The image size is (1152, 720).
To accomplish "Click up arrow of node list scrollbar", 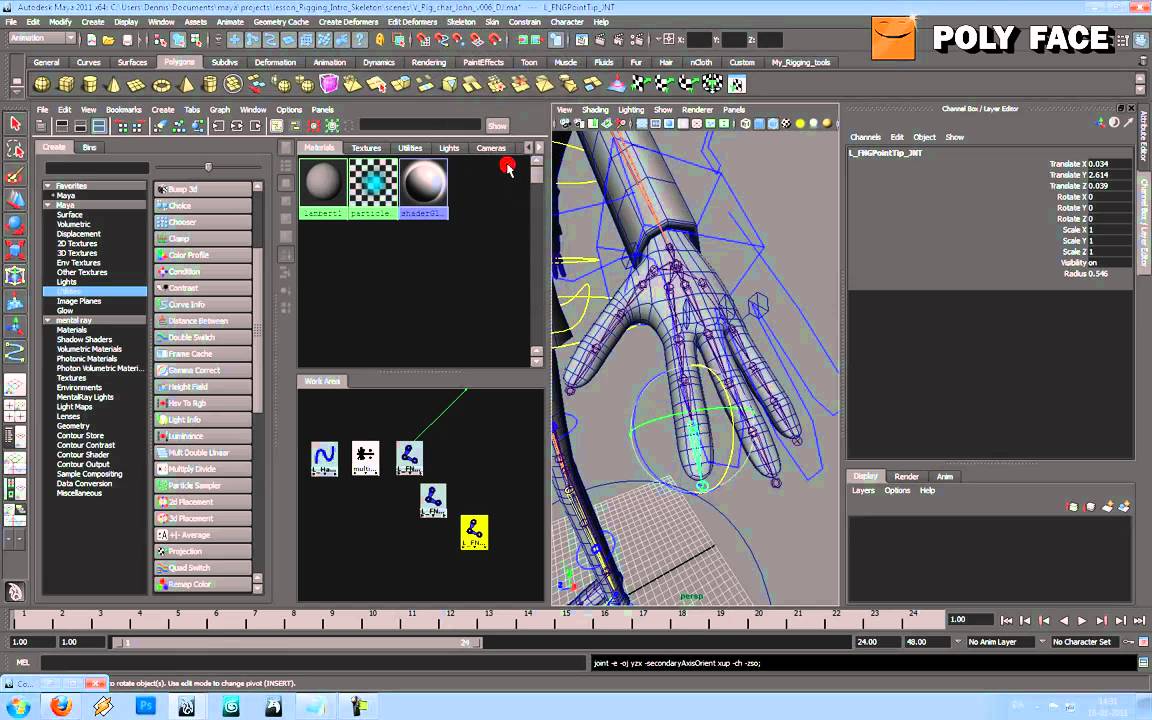I will 257,187.
